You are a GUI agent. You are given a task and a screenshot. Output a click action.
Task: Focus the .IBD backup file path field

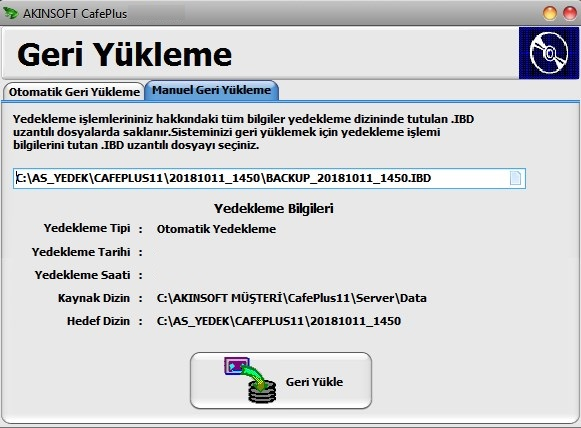269,178
